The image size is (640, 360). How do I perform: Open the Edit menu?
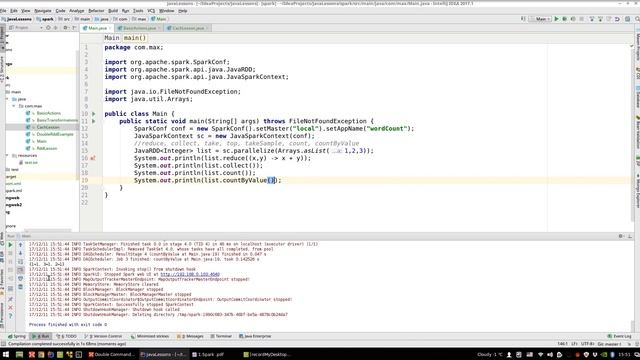(14, 11)
